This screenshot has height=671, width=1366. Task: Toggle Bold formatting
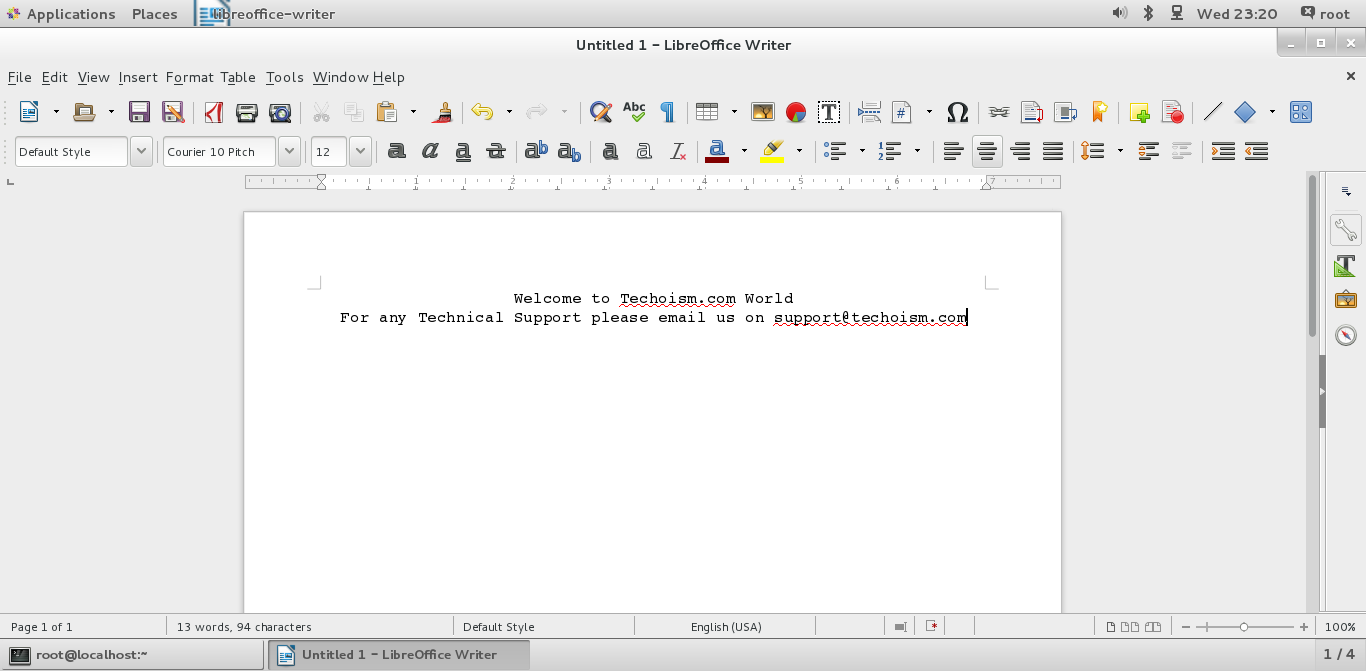tap(397, 151)
